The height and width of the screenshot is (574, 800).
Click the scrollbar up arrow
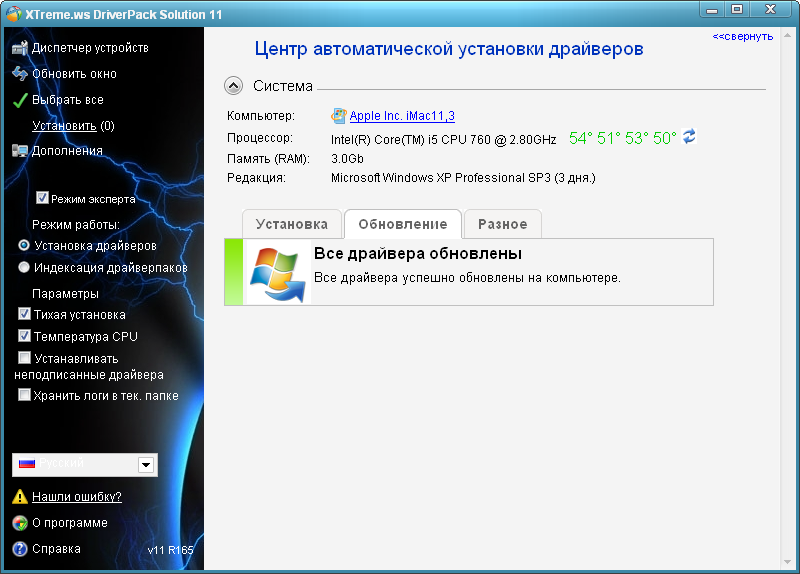[x=787, y=36]
